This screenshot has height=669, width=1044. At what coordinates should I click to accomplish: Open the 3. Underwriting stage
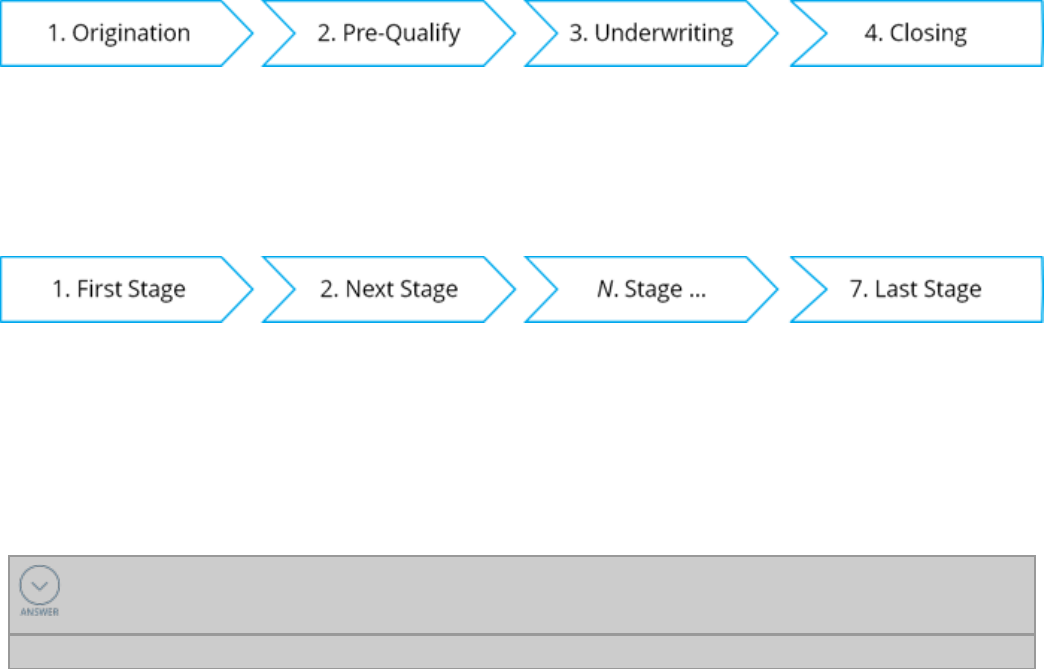[x=651, y=33]
